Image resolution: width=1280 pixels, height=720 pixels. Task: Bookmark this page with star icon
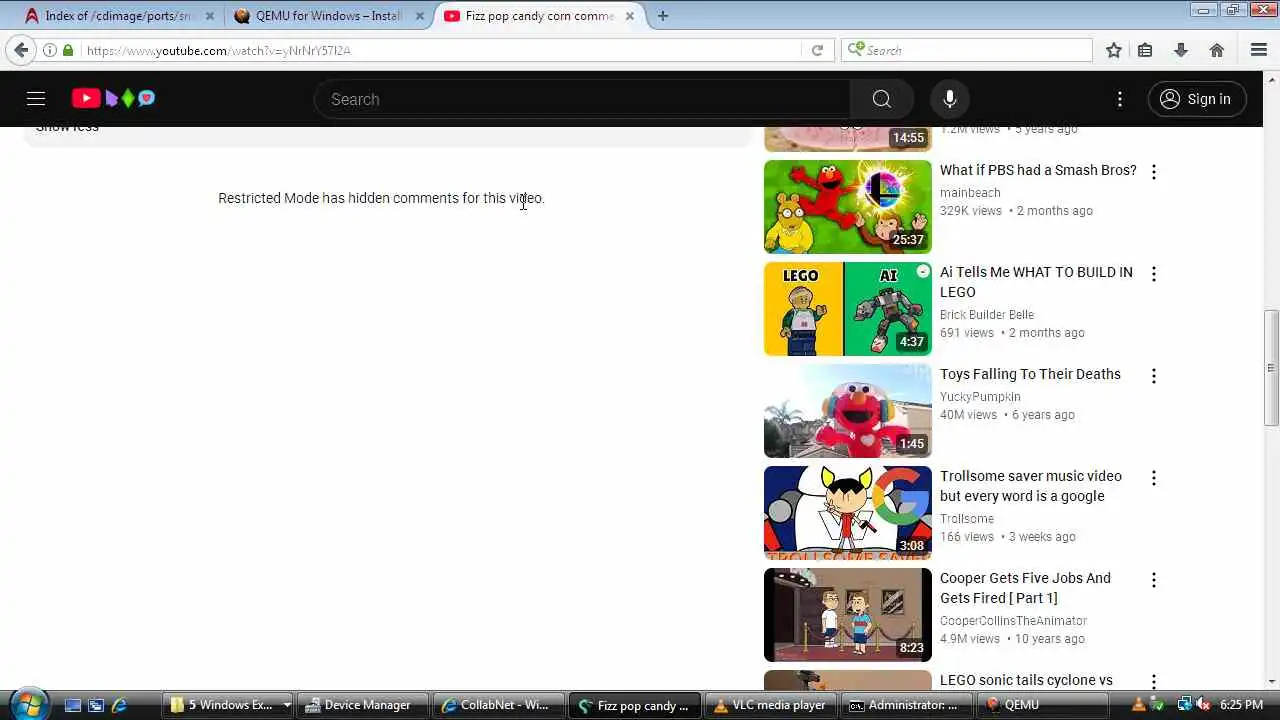[x=1113, y=50]
